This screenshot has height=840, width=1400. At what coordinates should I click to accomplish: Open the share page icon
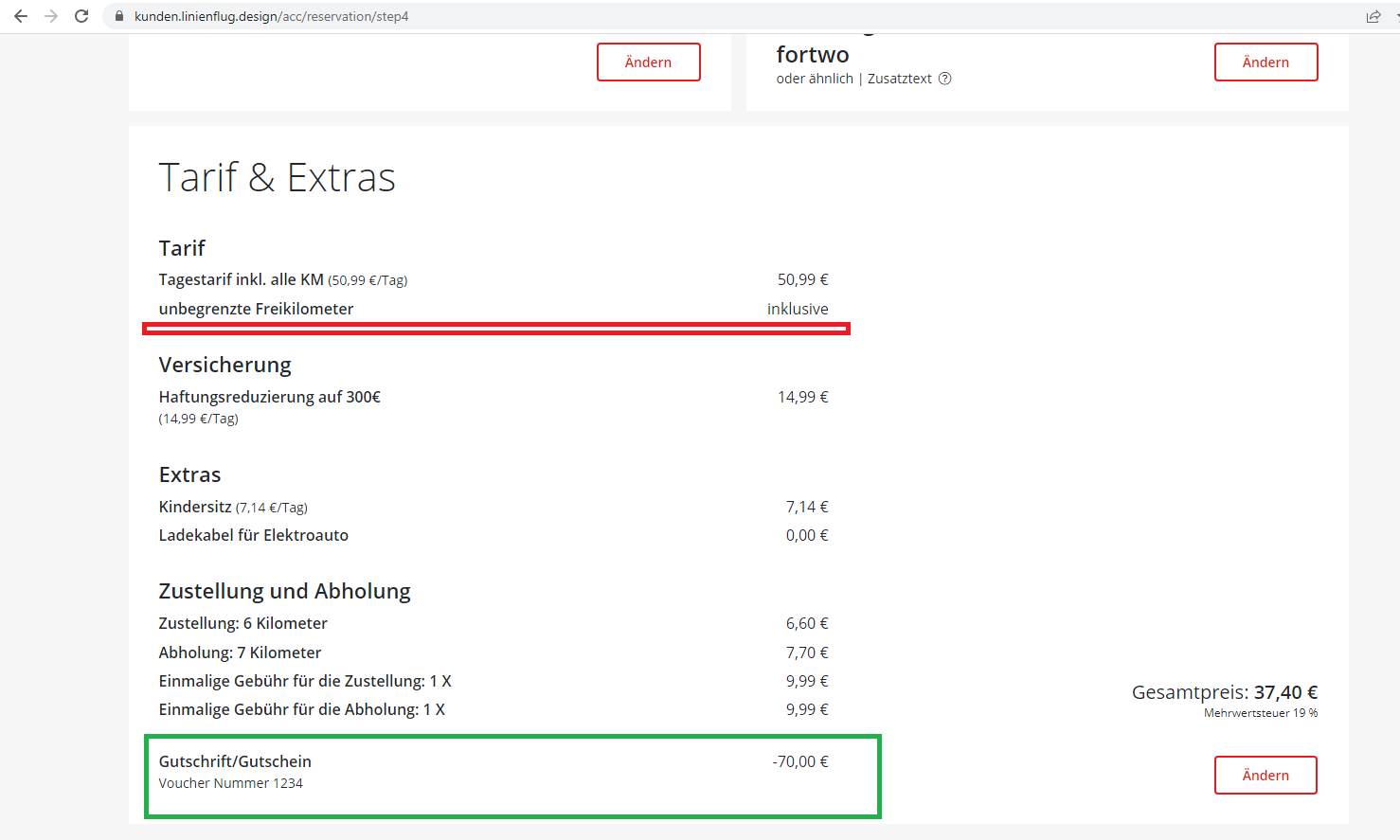pyautogui.click(x=1373, y=16)
